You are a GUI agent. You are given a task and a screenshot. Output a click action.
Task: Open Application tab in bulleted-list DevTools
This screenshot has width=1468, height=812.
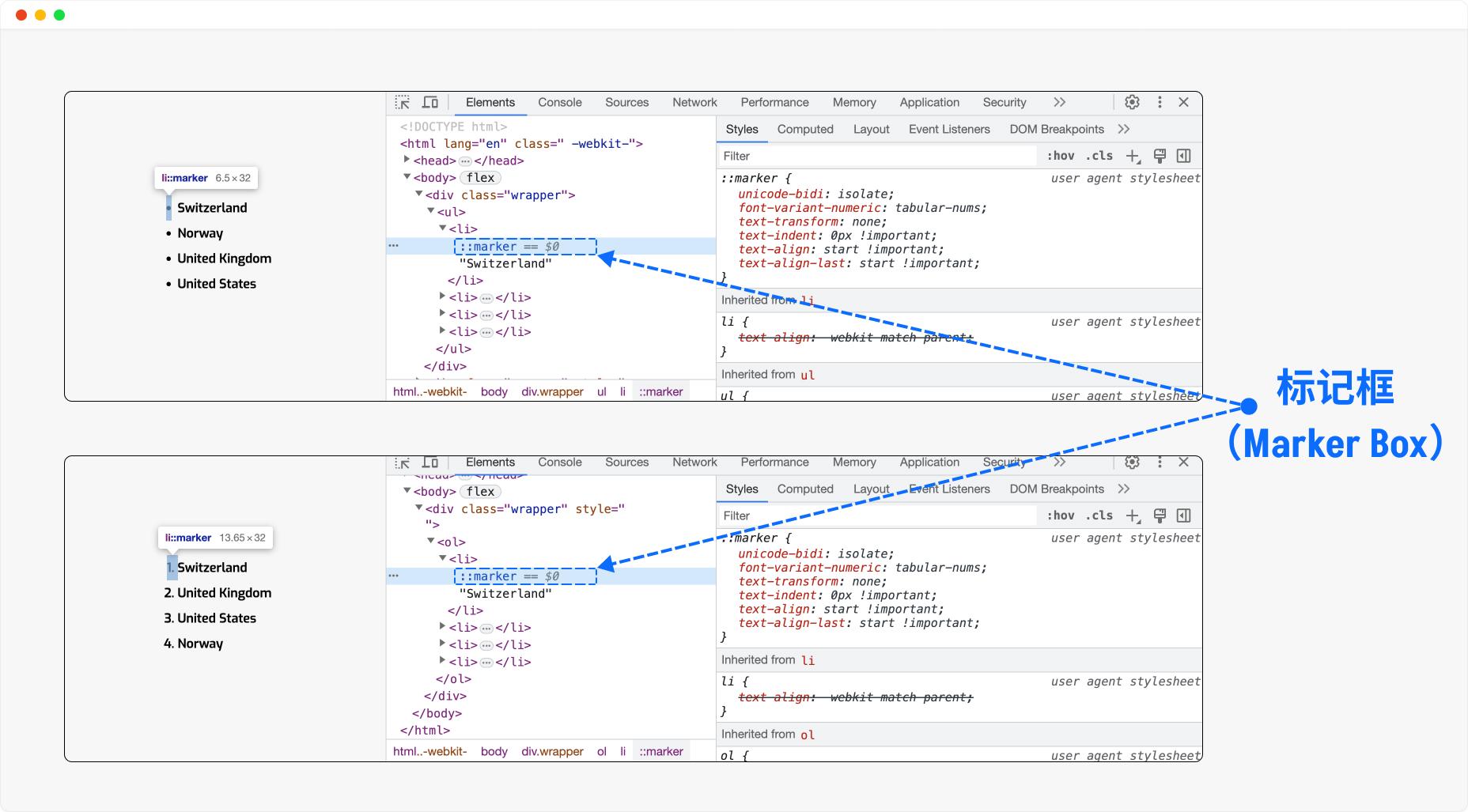(929, 103)
